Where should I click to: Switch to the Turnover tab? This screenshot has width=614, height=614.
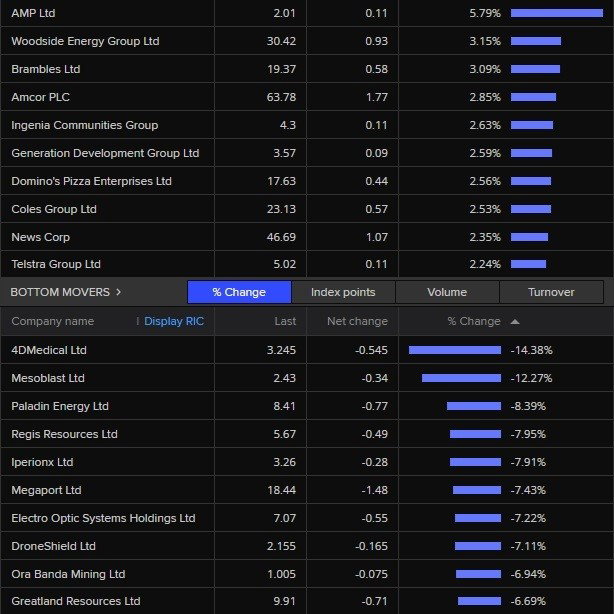551,292
